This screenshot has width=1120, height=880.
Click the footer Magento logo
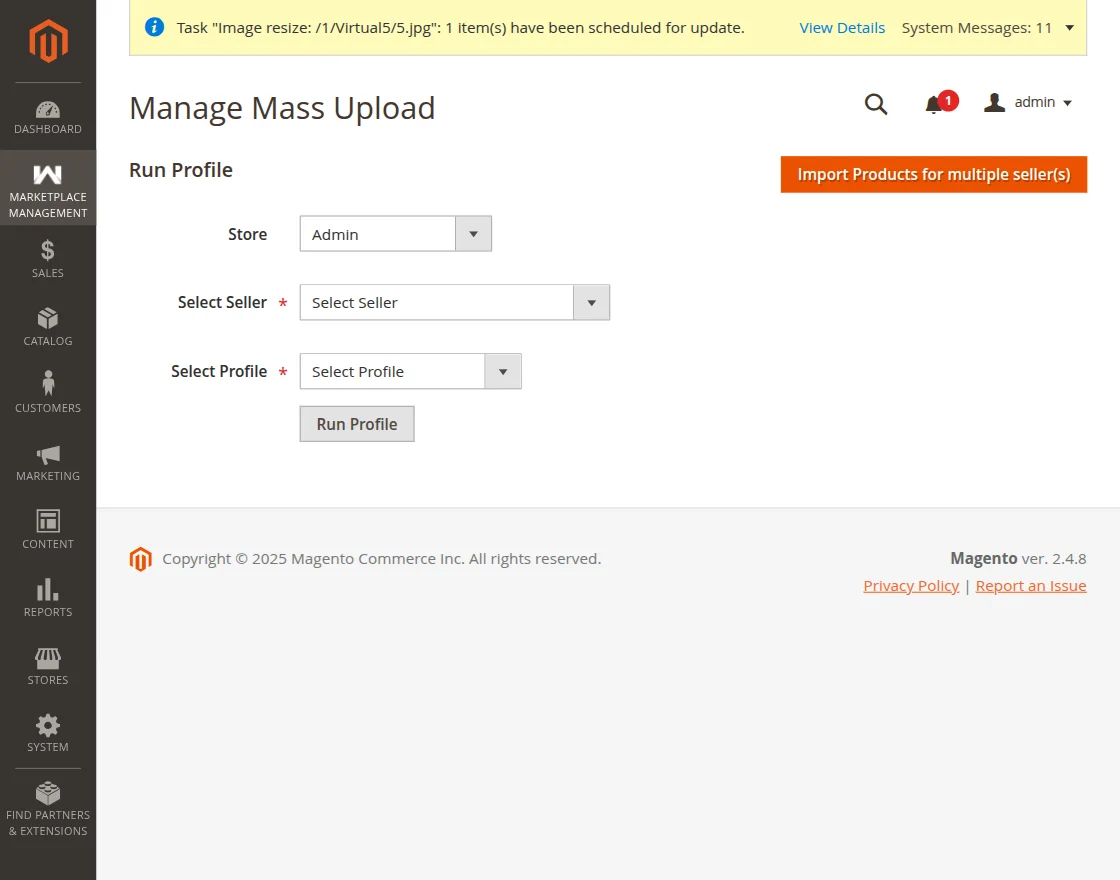coord(141,559)
